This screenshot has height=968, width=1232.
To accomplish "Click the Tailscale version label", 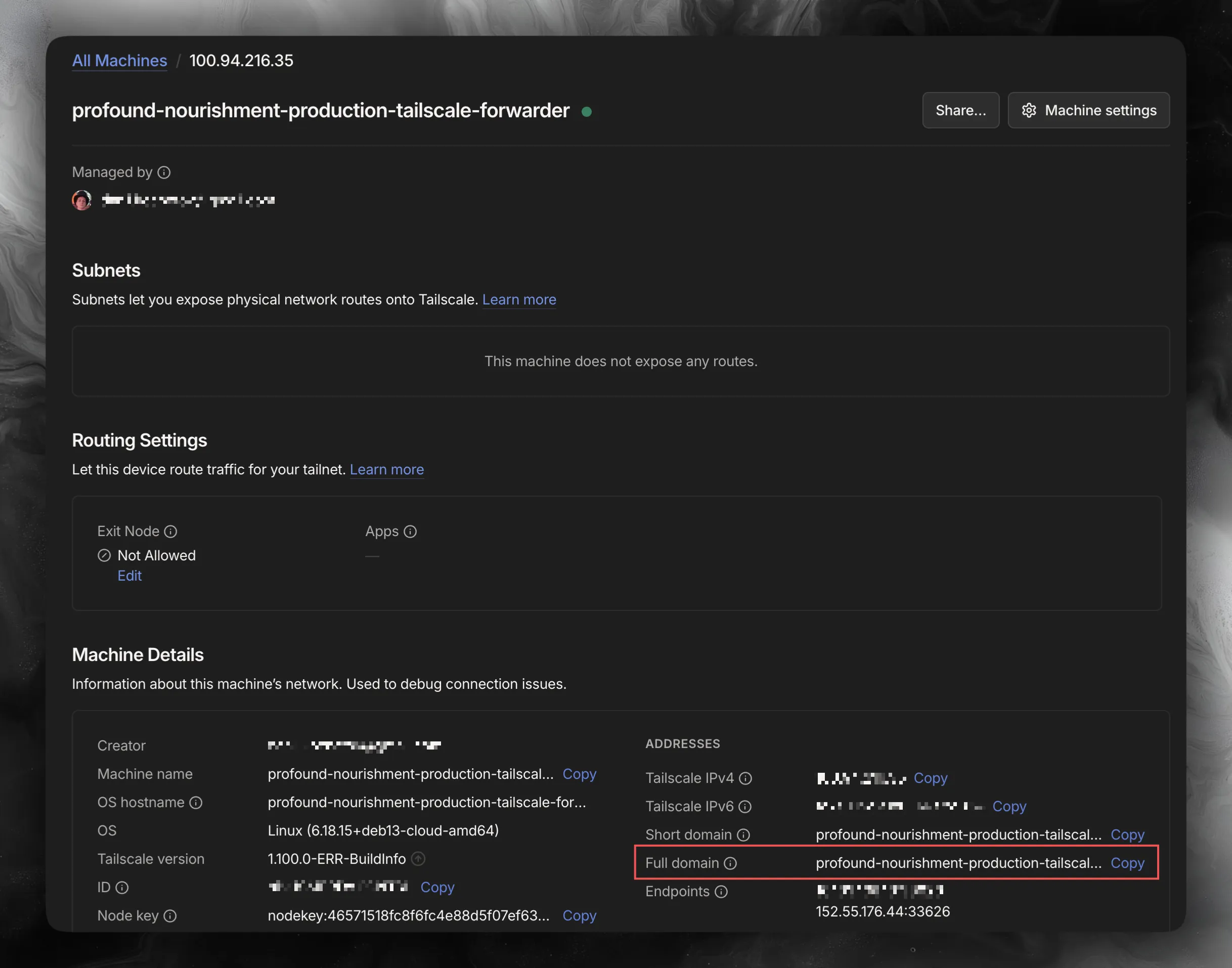I will point(151,859).
